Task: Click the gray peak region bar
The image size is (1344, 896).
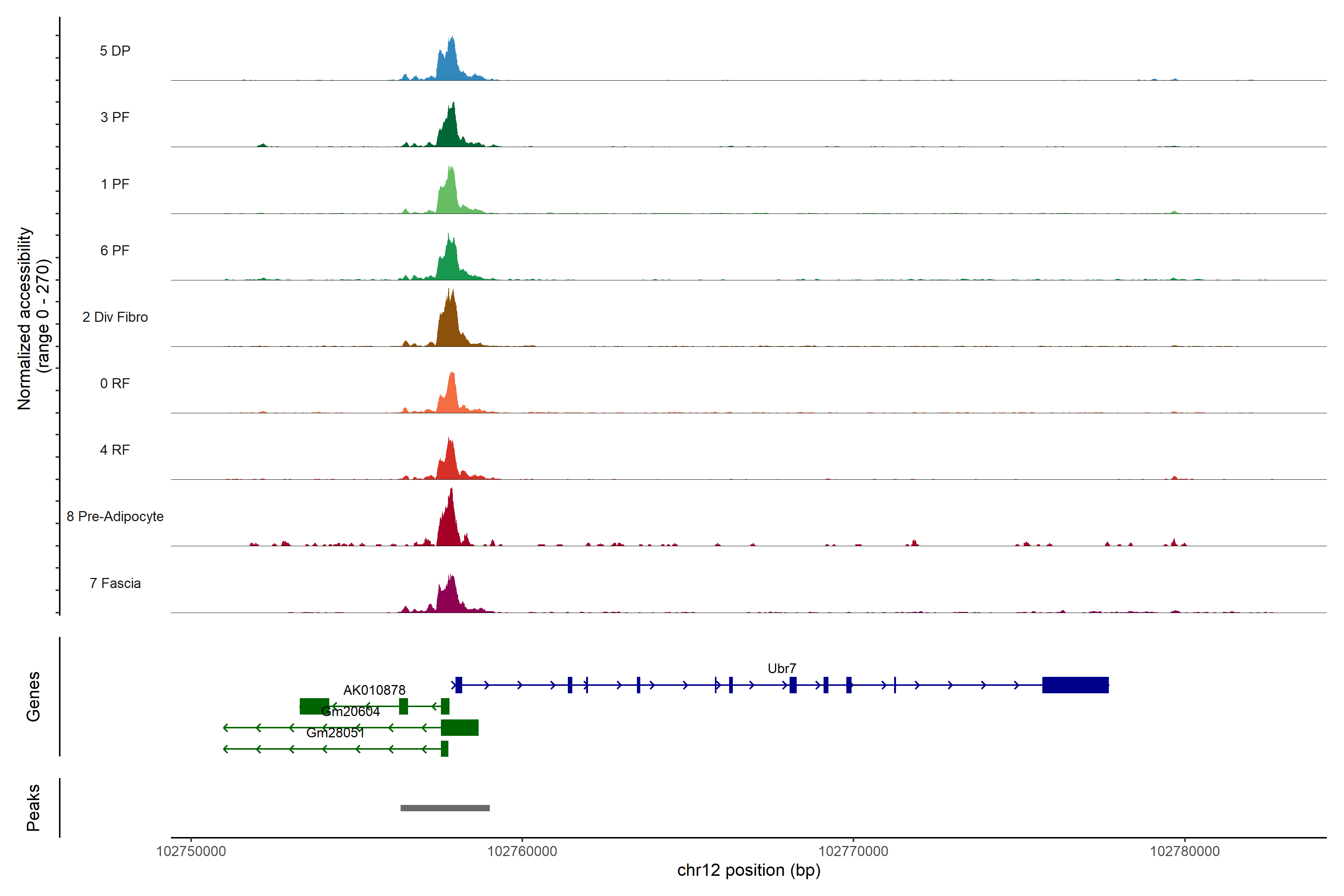Action: pyautogui.click(x=445, y=808)
